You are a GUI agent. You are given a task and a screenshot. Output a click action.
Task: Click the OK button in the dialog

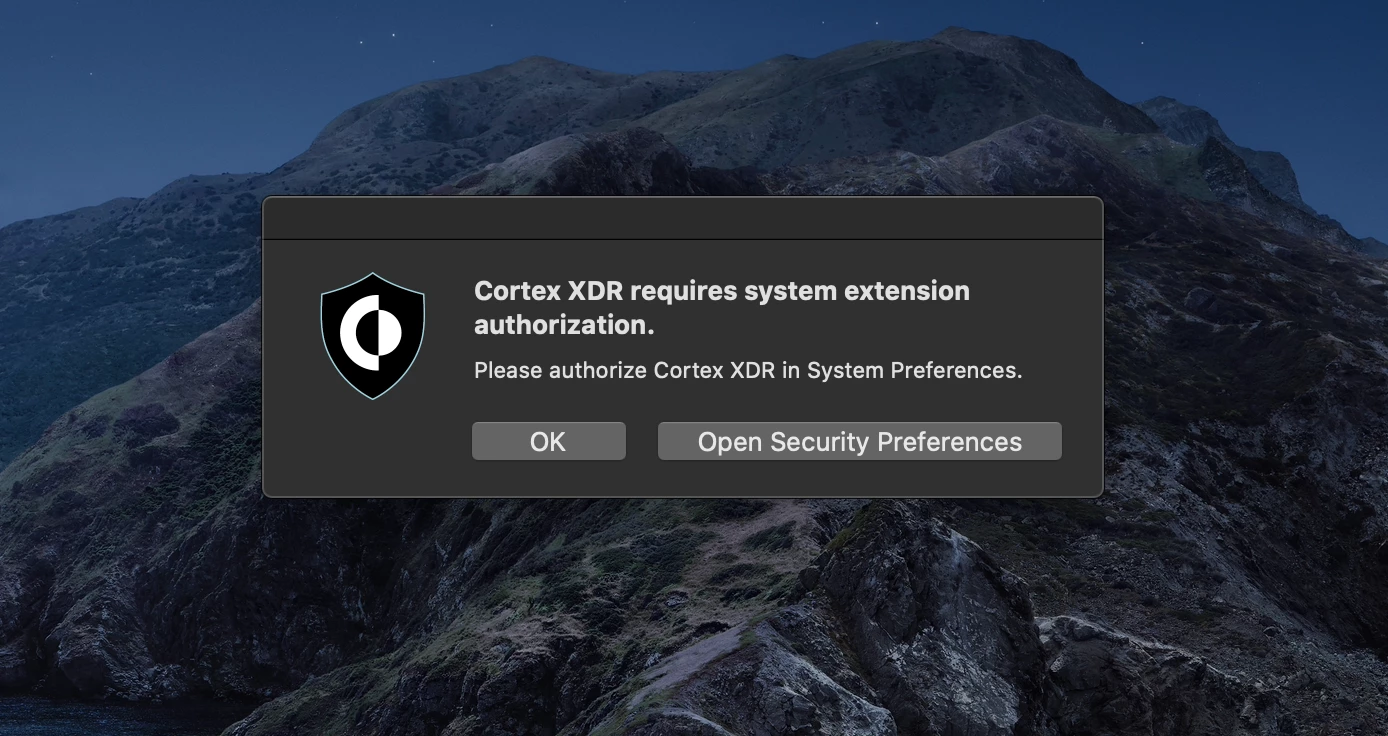(548, 441)
